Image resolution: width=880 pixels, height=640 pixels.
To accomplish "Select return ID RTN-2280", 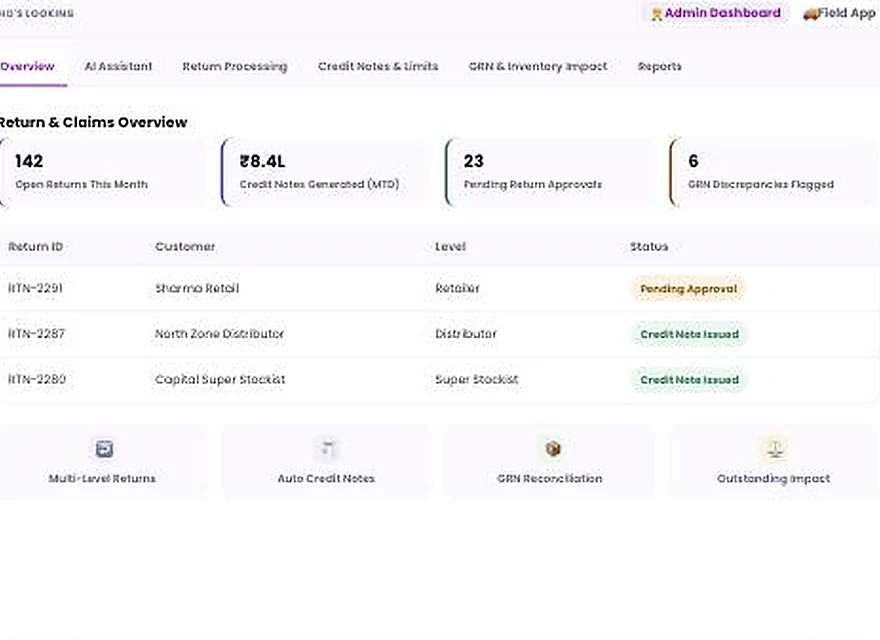I will (37, 379).
